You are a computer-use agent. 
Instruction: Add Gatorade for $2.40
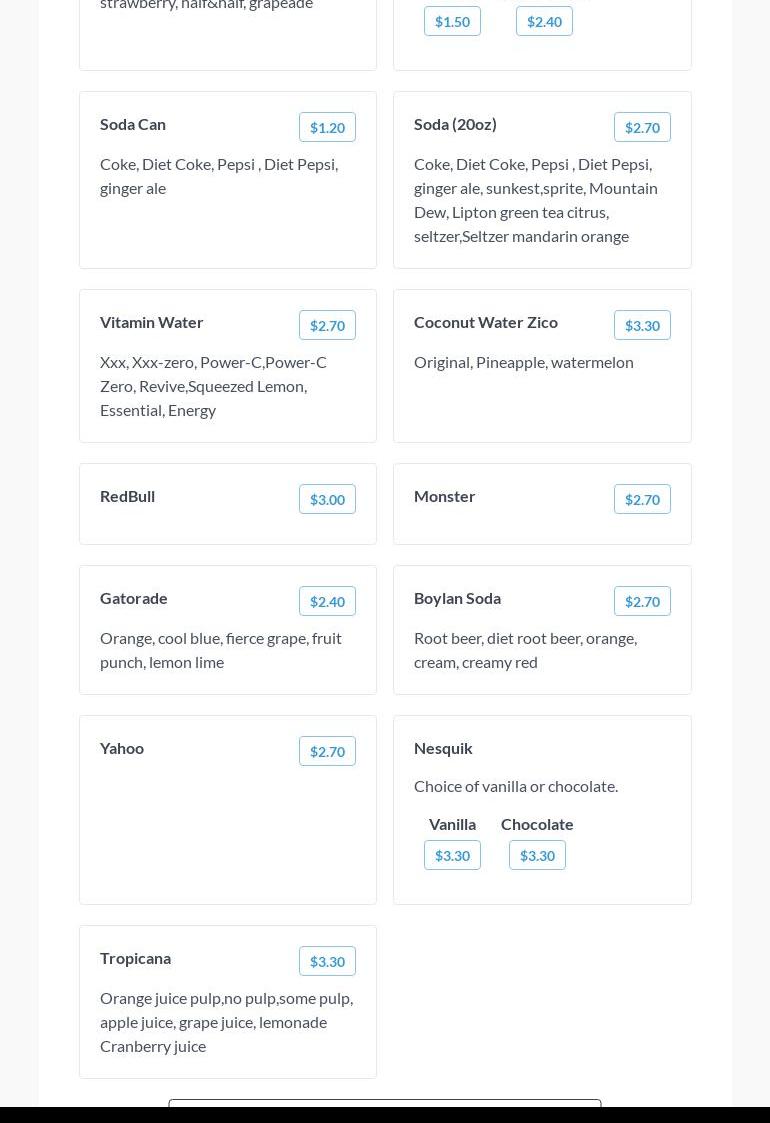coord(327,601)
